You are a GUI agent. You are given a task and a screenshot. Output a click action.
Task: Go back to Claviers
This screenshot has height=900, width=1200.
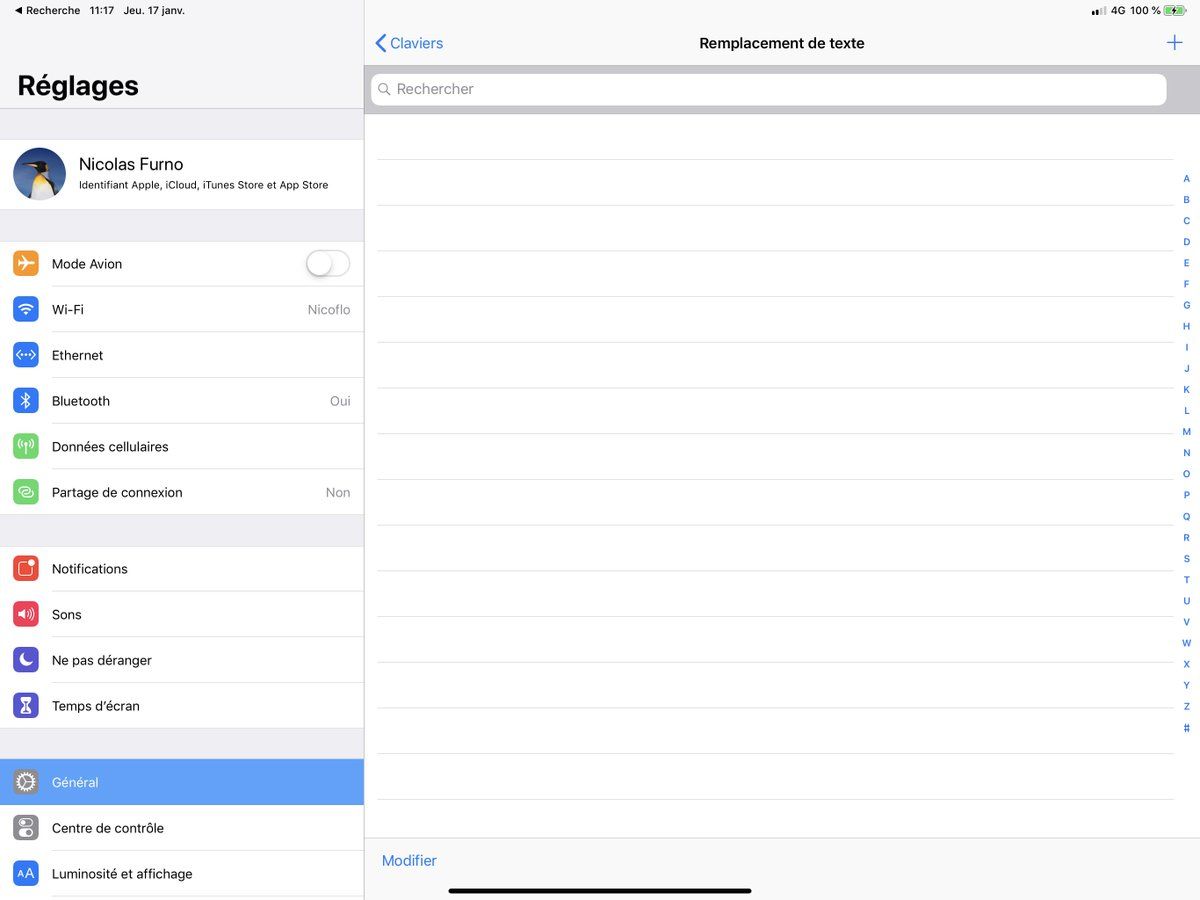click(409, 43)
